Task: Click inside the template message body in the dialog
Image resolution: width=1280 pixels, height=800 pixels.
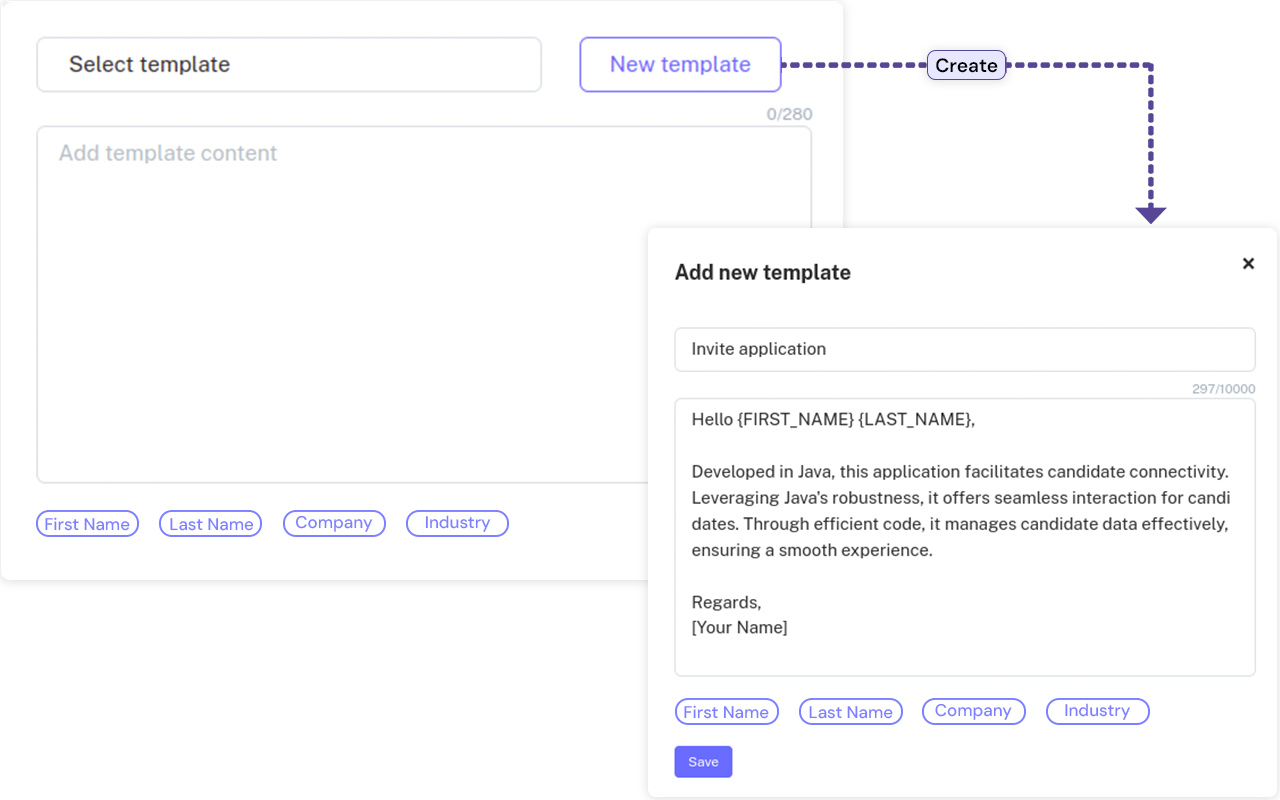Action: [x=965, y=537]
